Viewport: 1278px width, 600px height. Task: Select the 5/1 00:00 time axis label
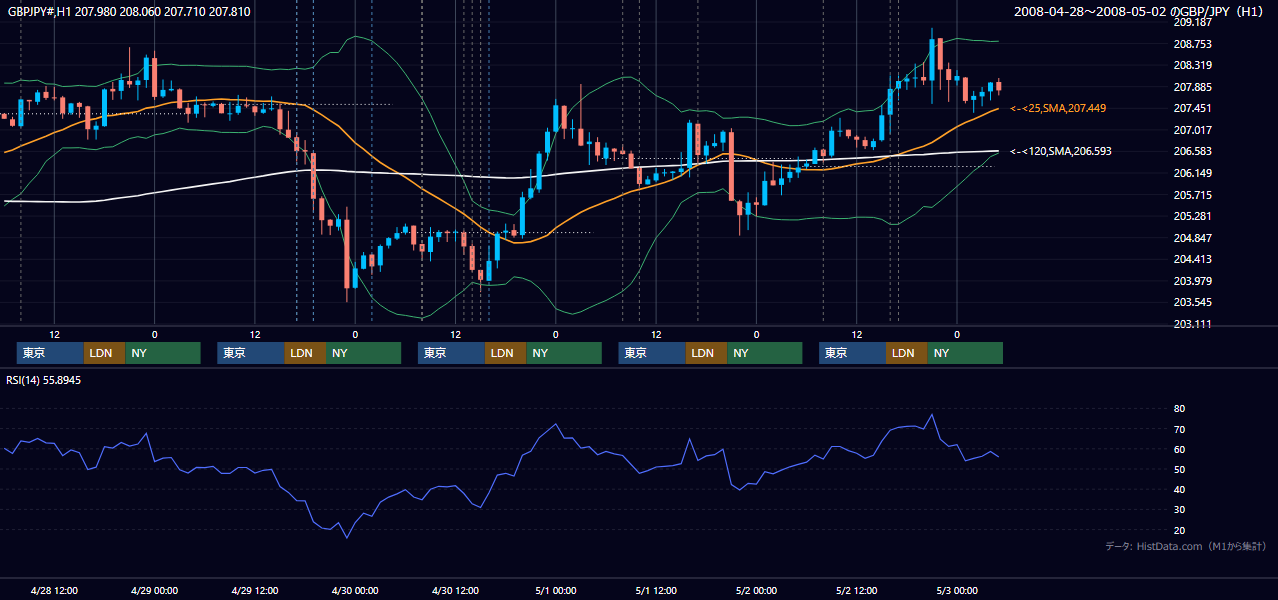[556, 590]
